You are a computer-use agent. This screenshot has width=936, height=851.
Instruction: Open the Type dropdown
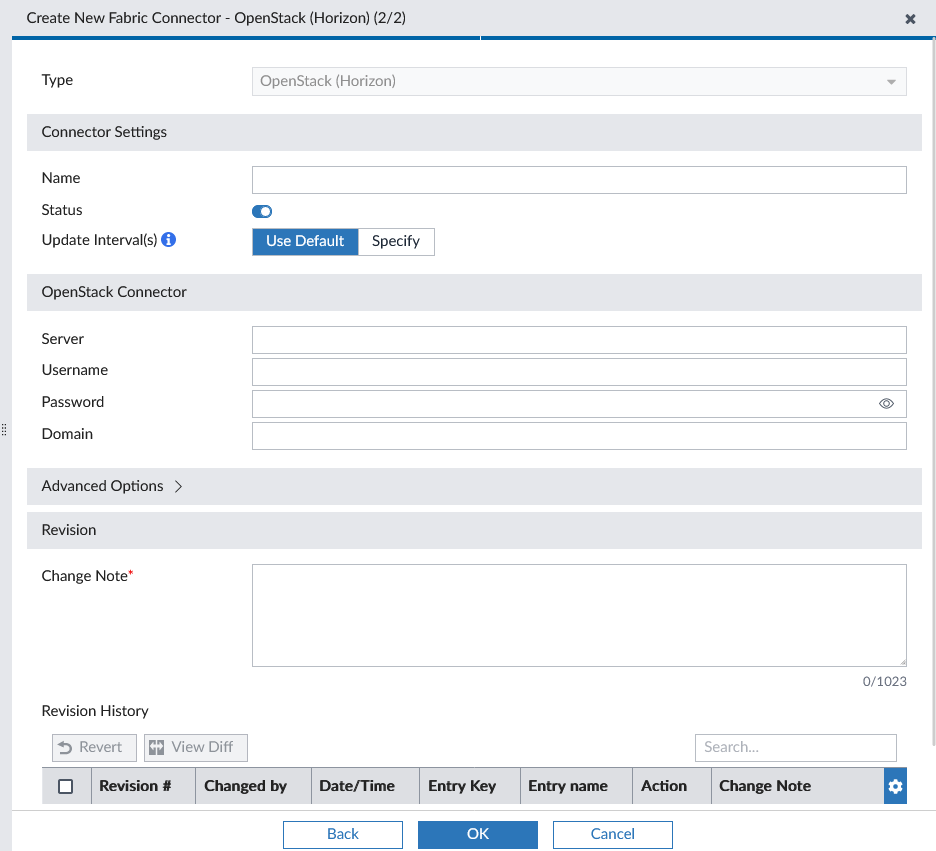pos(889,81)
